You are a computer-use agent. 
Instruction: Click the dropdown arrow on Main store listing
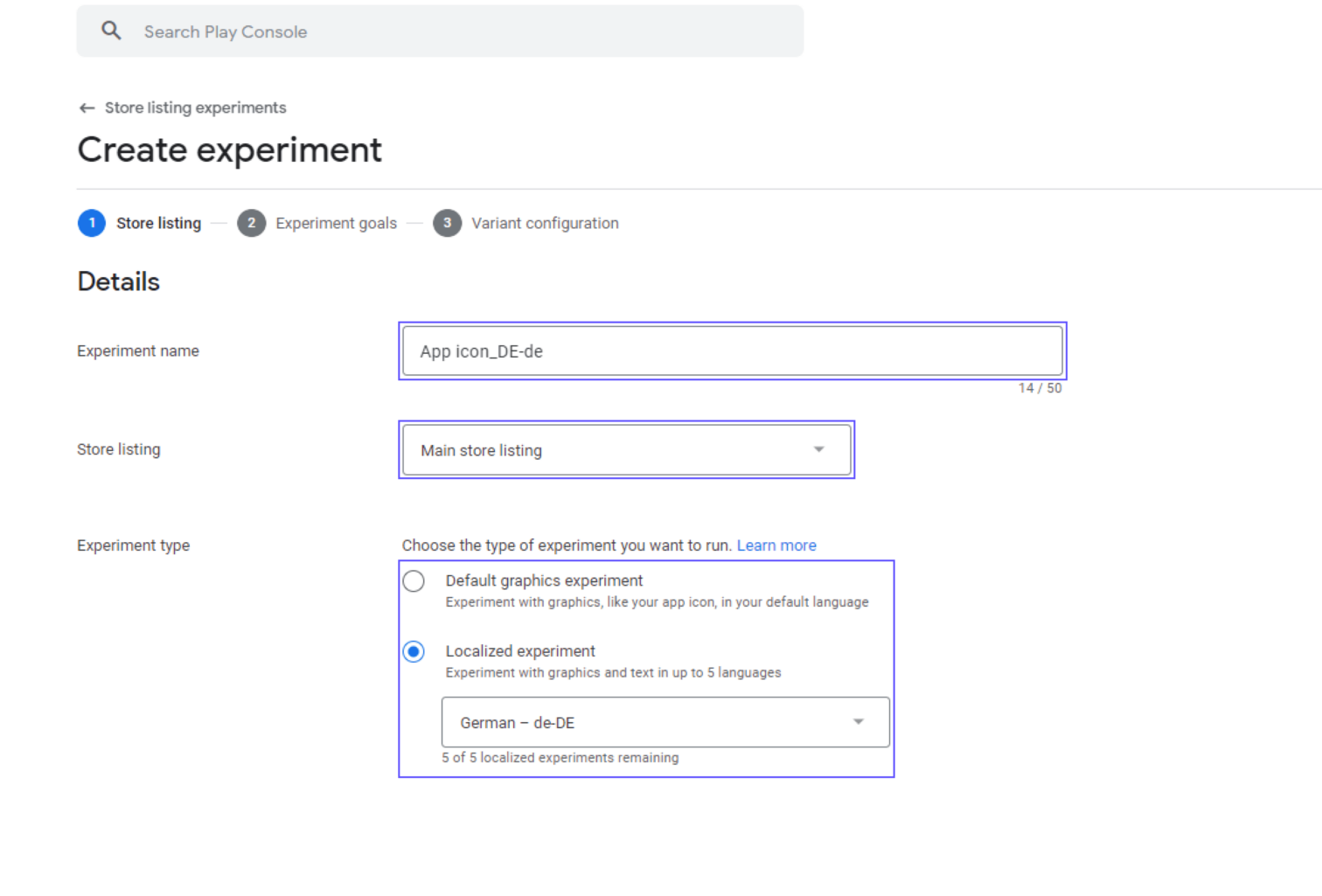[818, 448]
